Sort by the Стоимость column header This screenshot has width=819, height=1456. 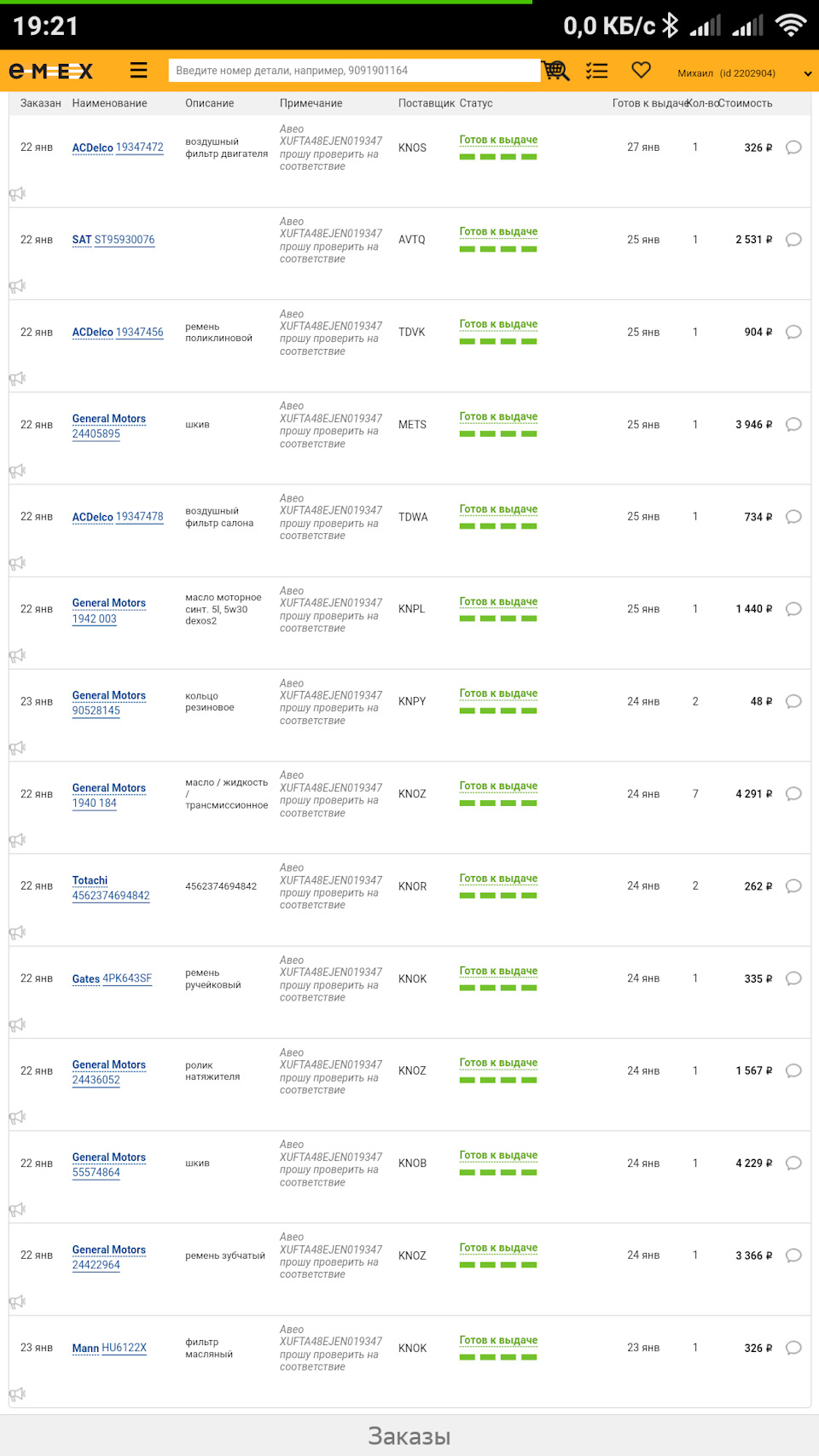click(745, 103)
